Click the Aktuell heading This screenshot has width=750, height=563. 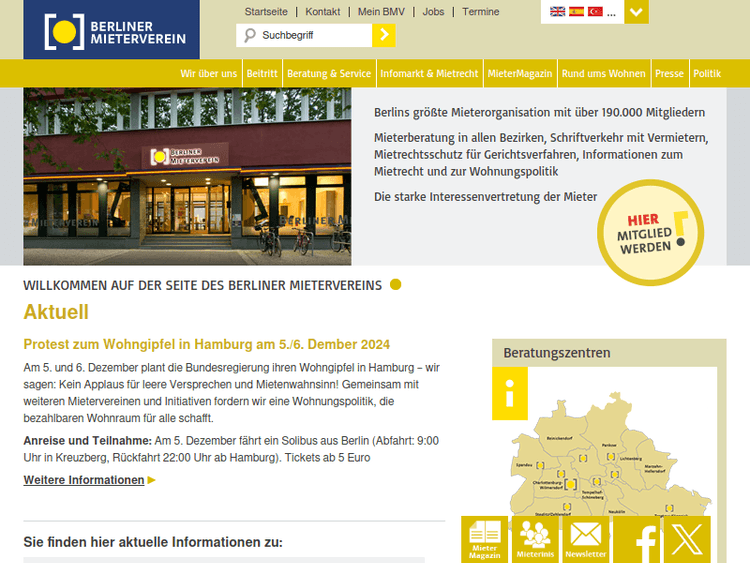[x=56, y=312]
